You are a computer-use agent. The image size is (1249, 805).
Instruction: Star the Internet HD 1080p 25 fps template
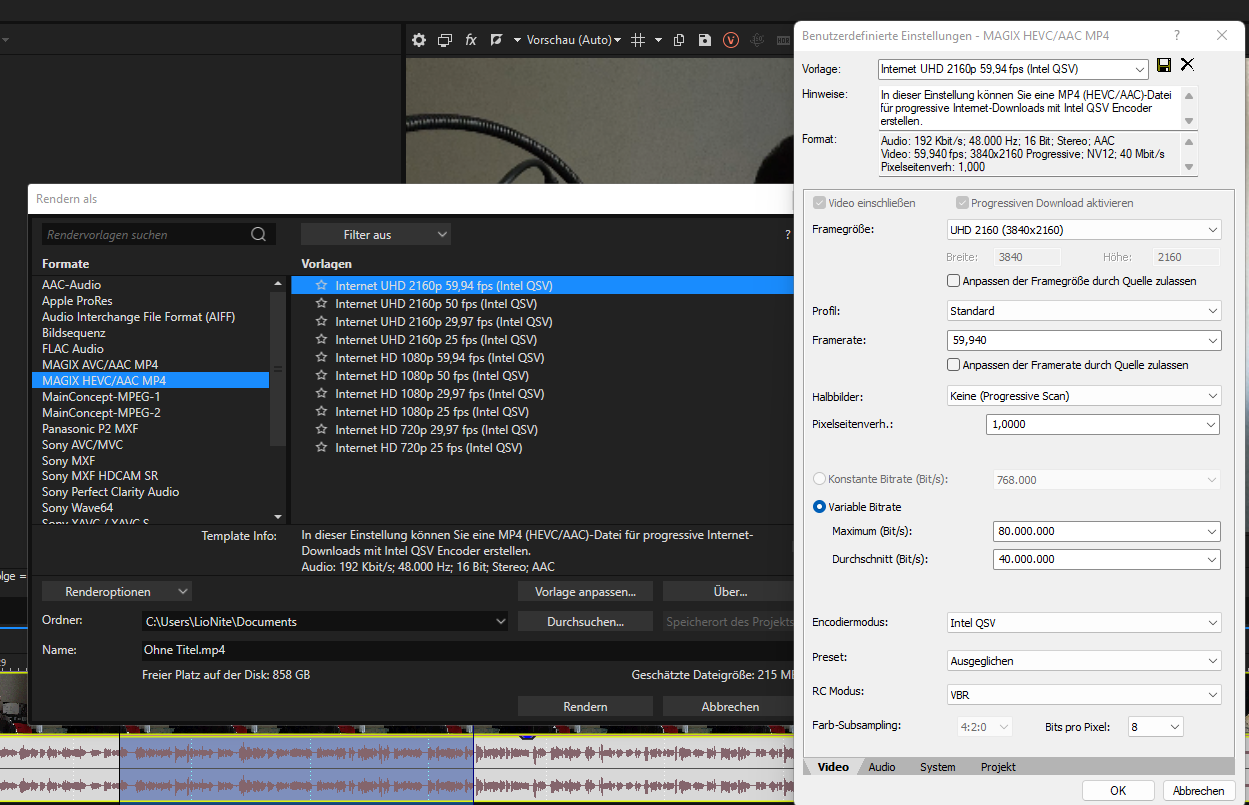321,411
